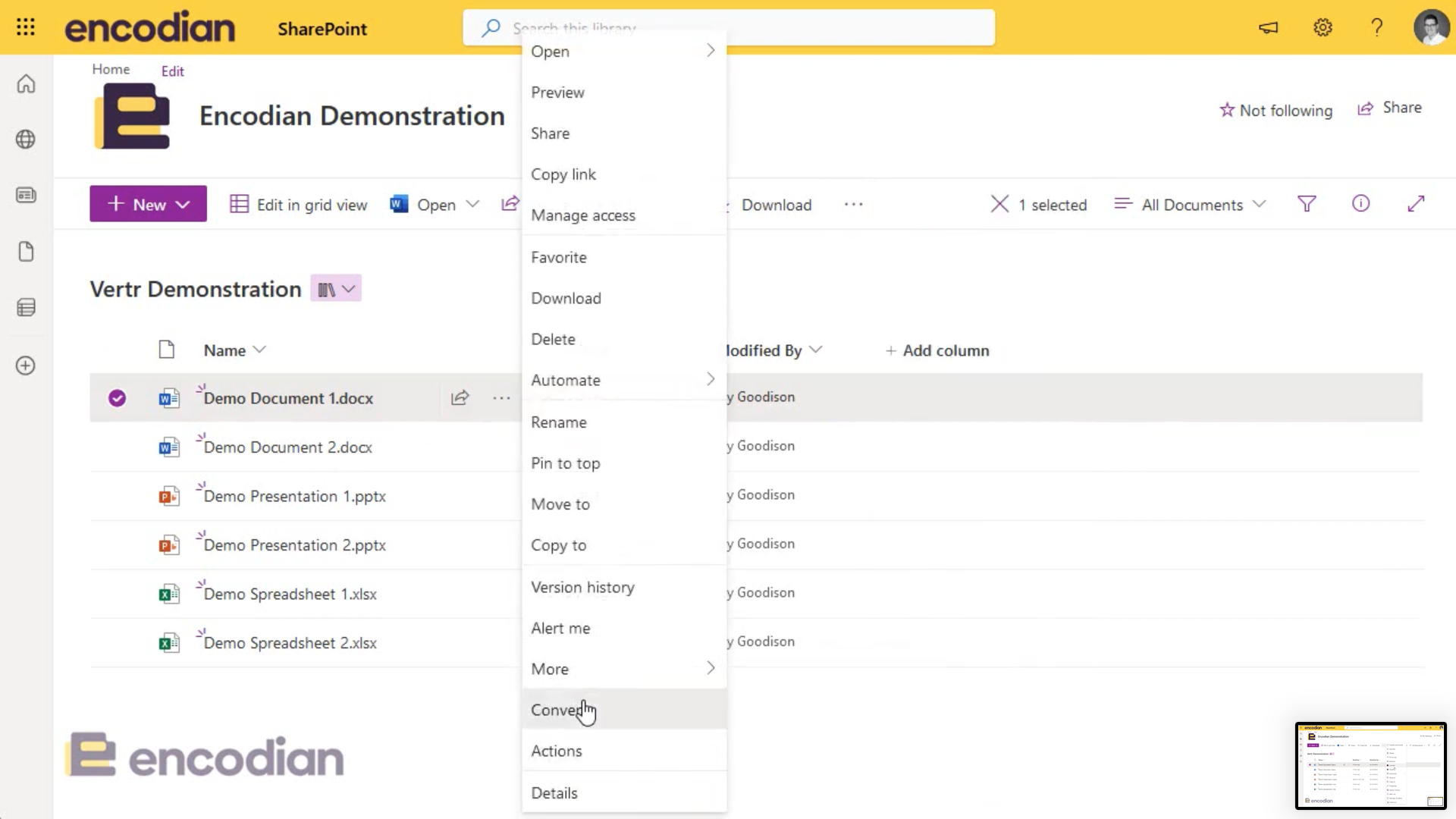Open Demo Presentation 2.pptx file link

[295, 545]
